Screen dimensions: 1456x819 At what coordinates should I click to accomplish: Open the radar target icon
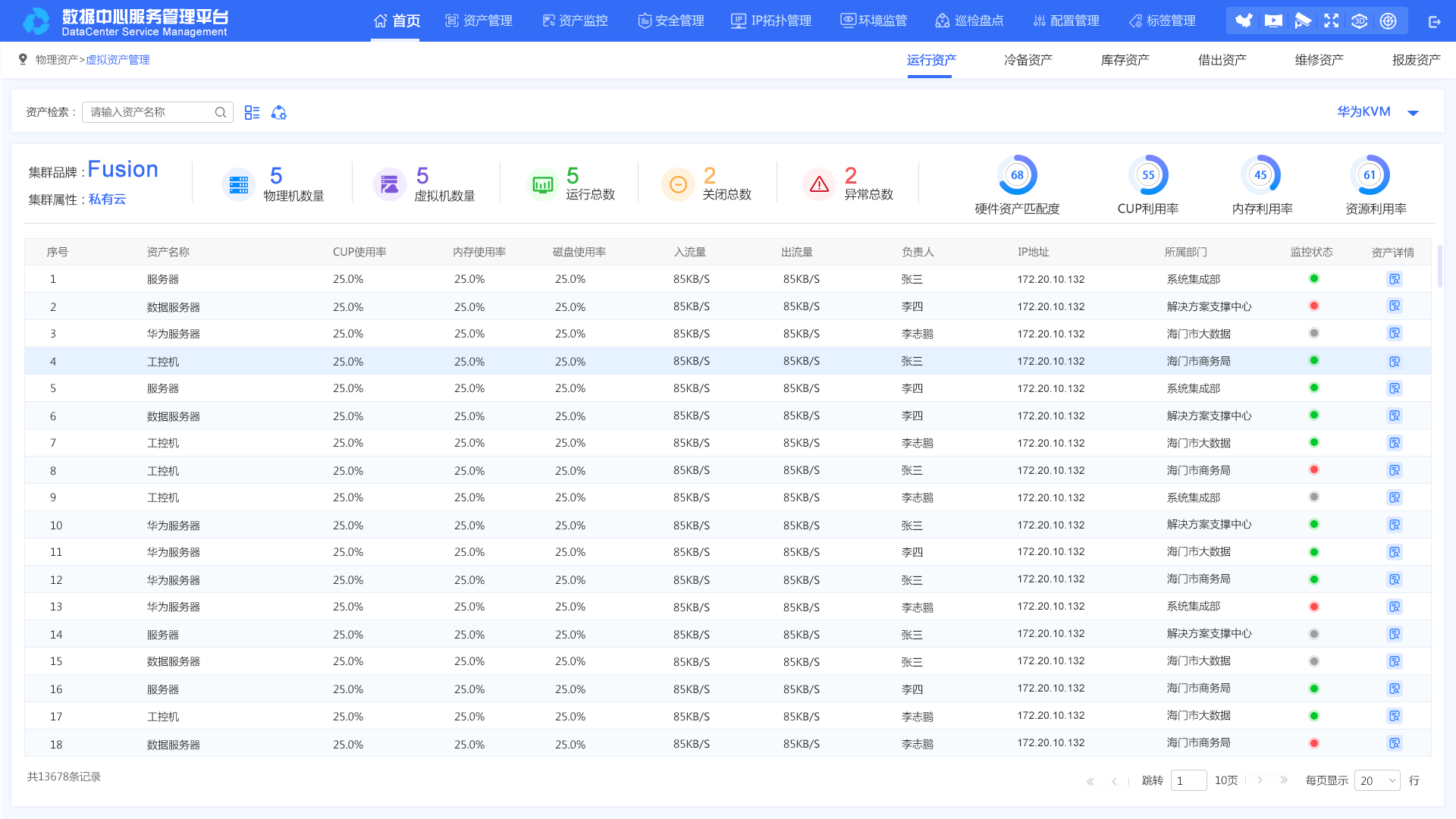[x=1389, y=20]
